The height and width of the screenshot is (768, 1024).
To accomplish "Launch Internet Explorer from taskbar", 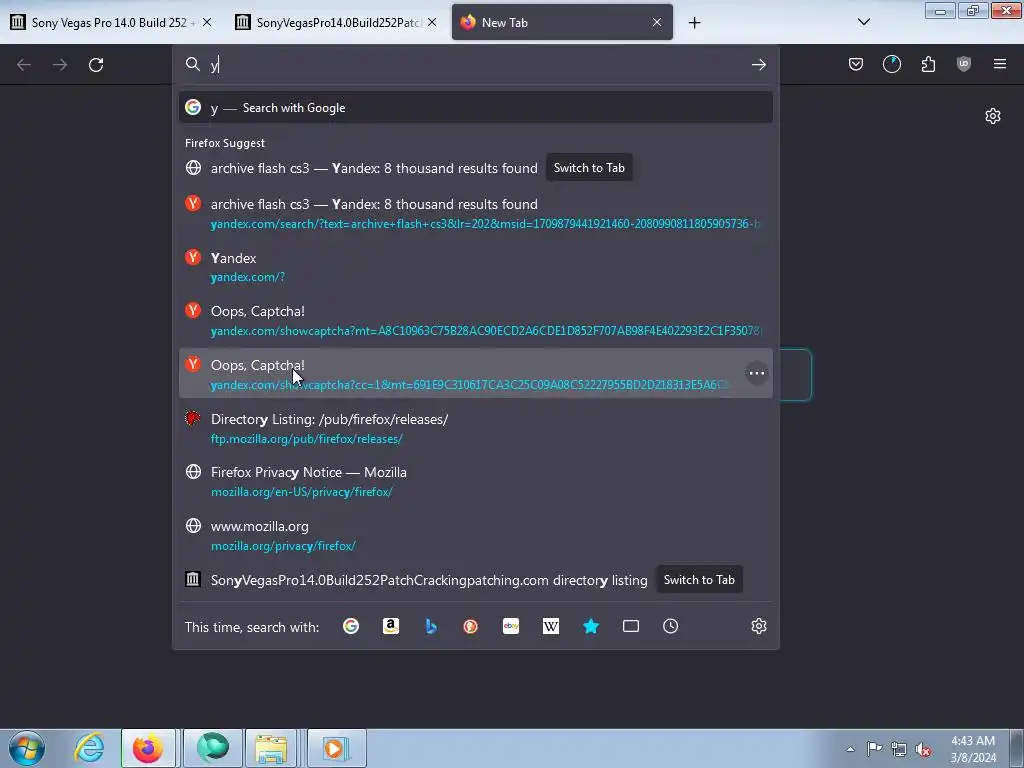I will [x=89, y=748].
